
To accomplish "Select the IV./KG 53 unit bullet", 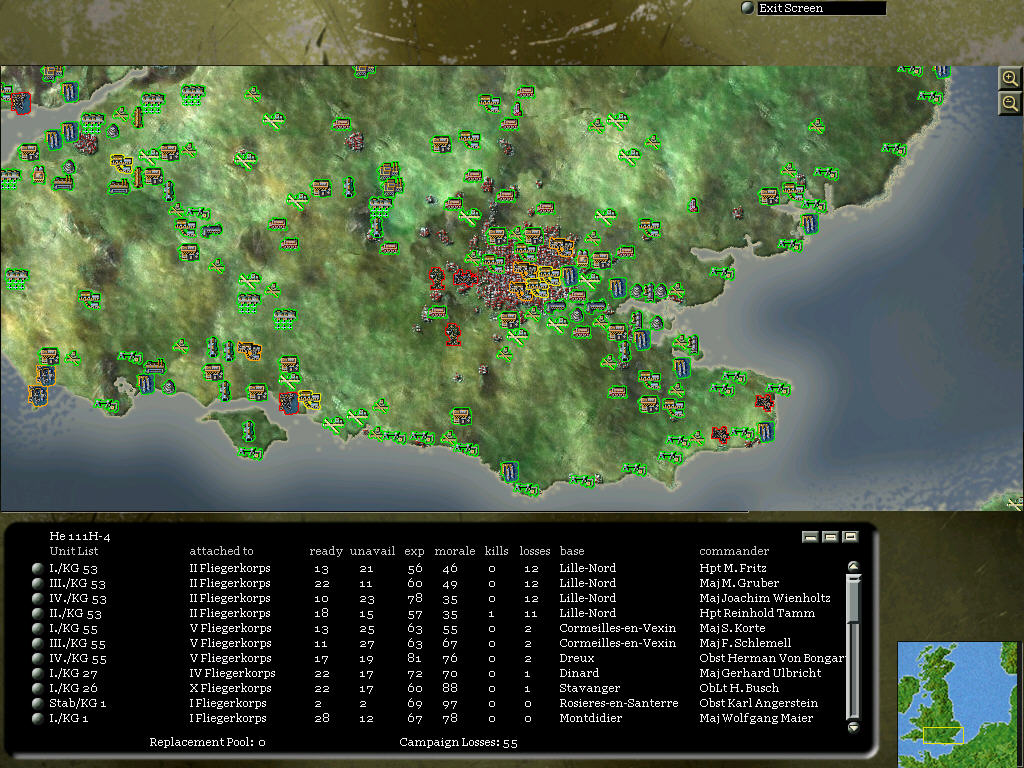I will (x=38, y=598).
